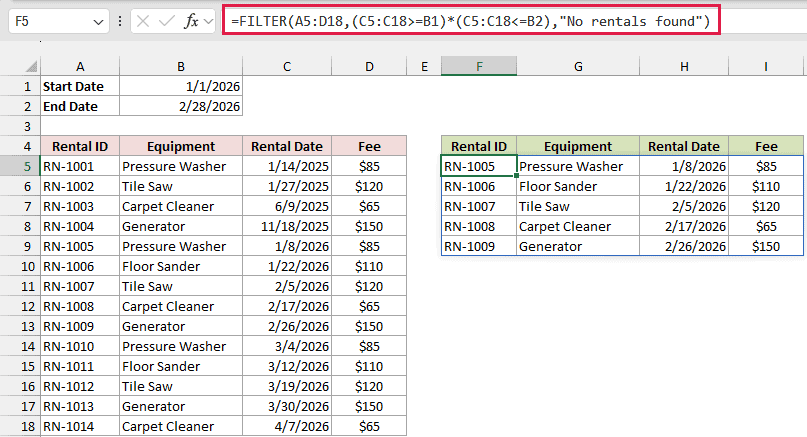This screenshot has width=807, height=437.
Task: Click pink Fee header in column D
Action: [x=369, y=146]
